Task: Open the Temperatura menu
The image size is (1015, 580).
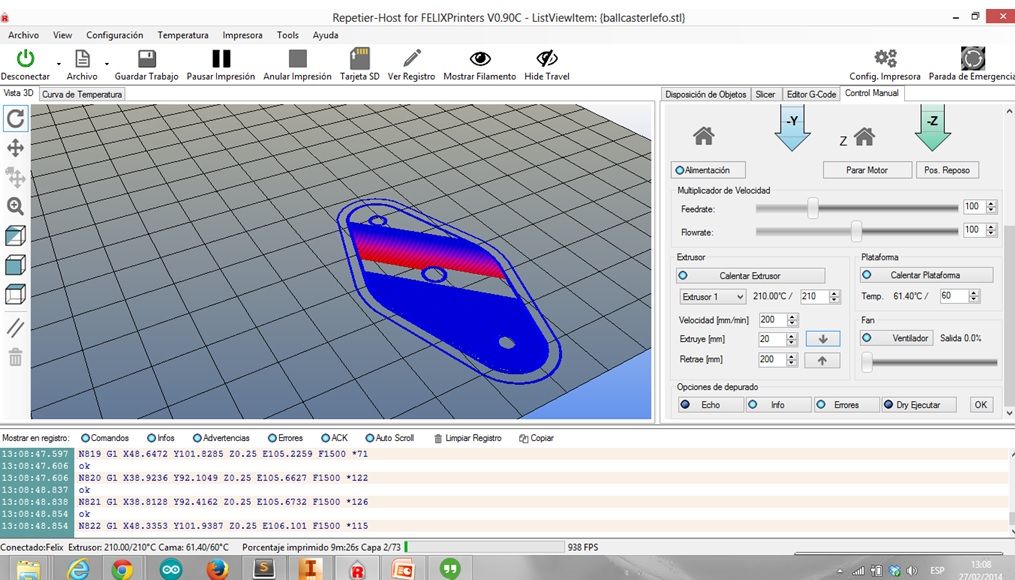Action: (x=183, y=35)
